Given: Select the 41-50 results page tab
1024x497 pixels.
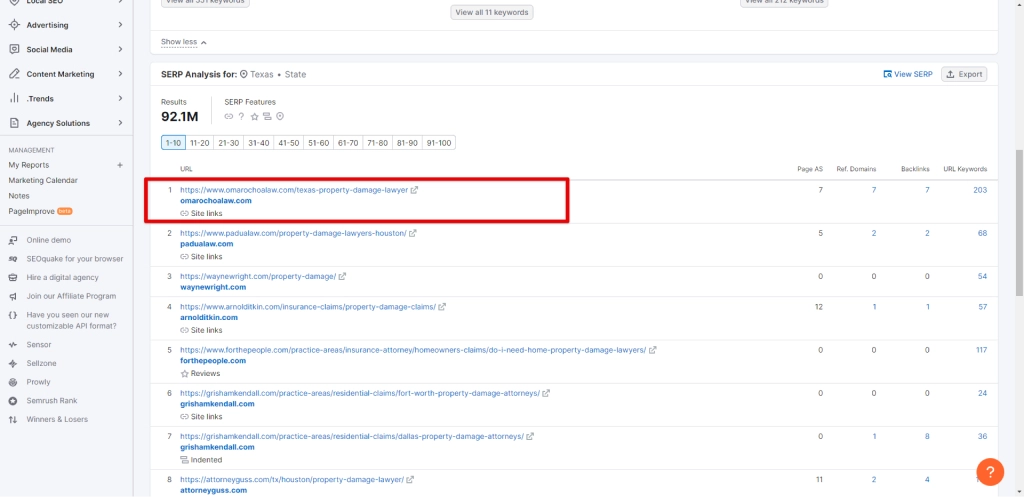Looking at the screenshot, I should pos(289,143).
